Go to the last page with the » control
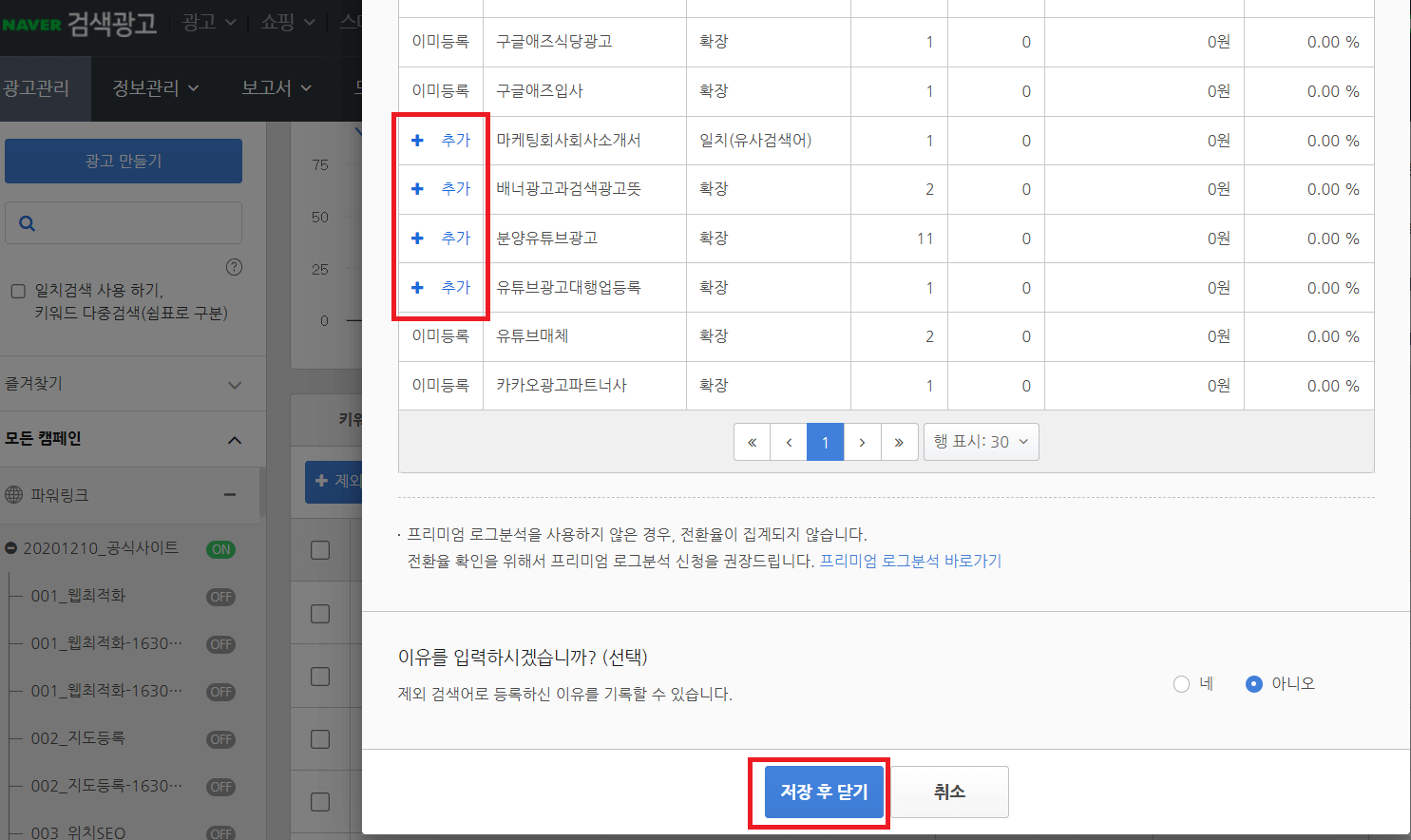Viewport: 1411px width, 840px height. (x=899, y=441)
